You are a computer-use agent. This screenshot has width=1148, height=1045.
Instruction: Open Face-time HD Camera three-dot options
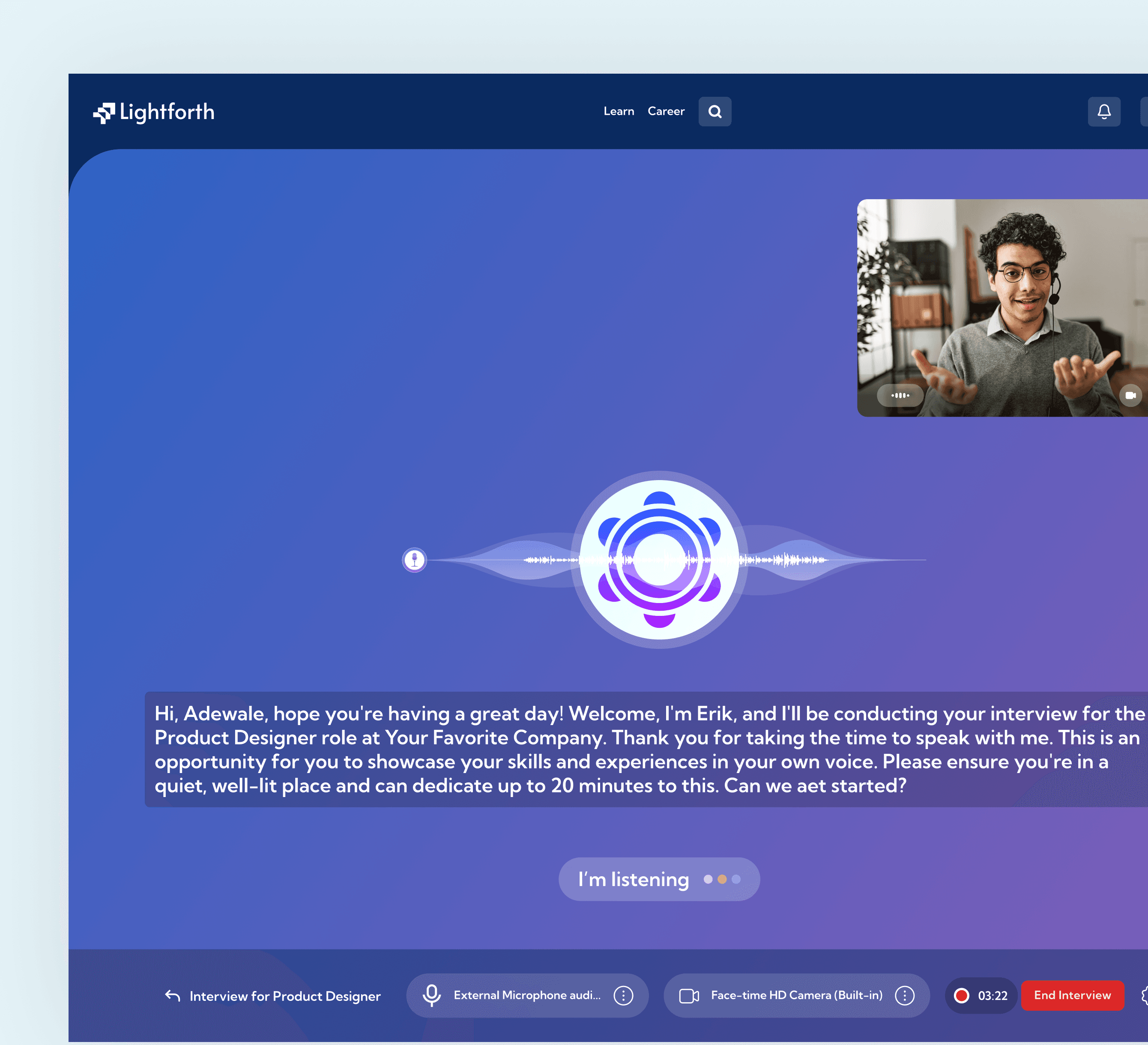(904, 995)
